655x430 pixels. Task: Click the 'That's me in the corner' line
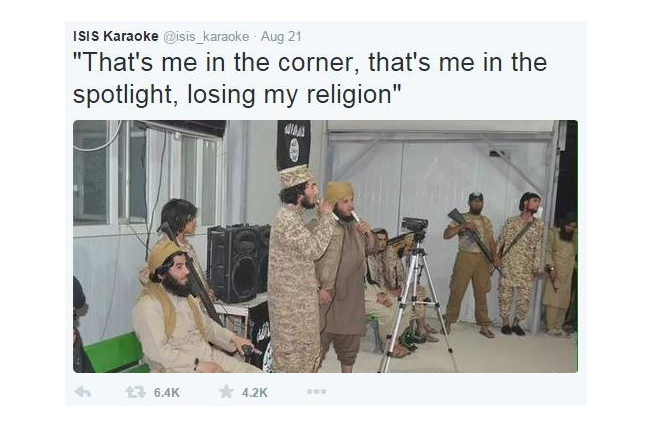[310, 62]
